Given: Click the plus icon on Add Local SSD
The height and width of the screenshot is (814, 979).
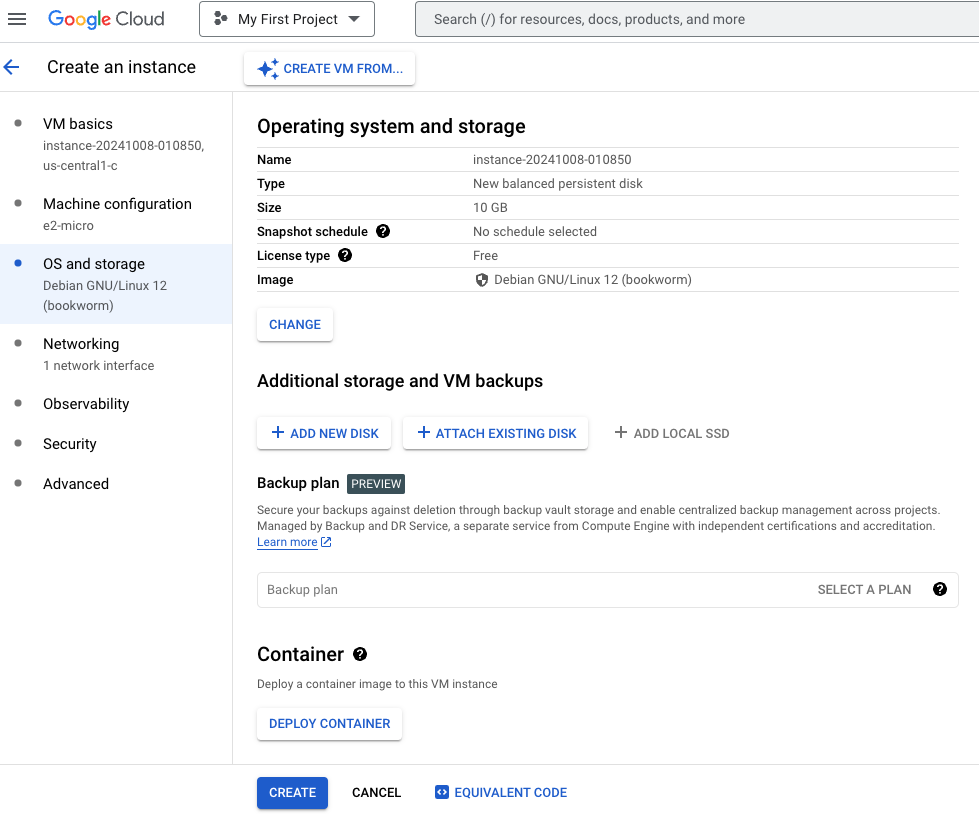Looking at the screenshot, I should pos(620,433).
